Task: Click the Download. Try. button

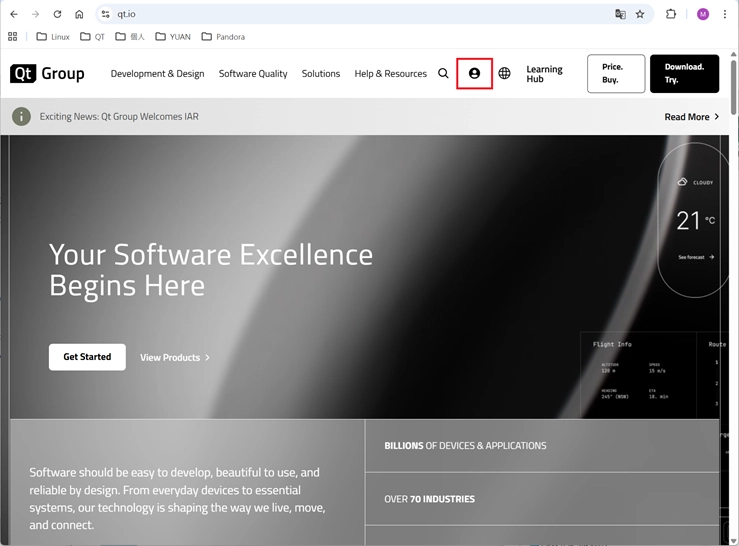Action: point(684,73)
